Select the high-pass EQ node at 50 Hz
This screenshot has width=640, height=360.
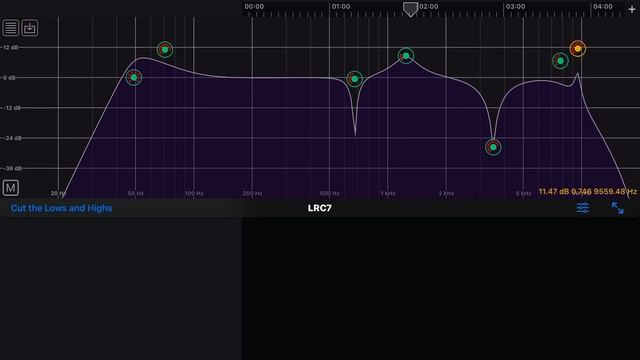134,77
